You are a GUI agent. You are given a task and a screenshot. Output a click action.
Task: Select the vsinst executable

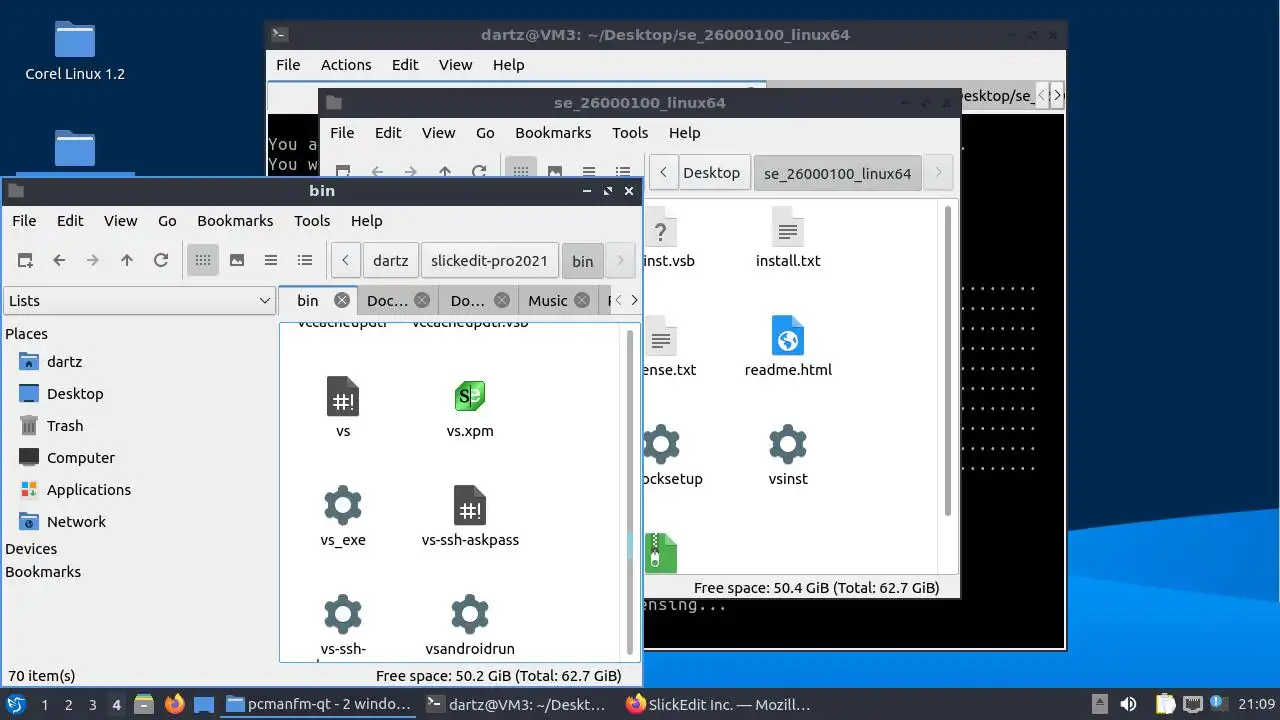click(x=788, y=455)
